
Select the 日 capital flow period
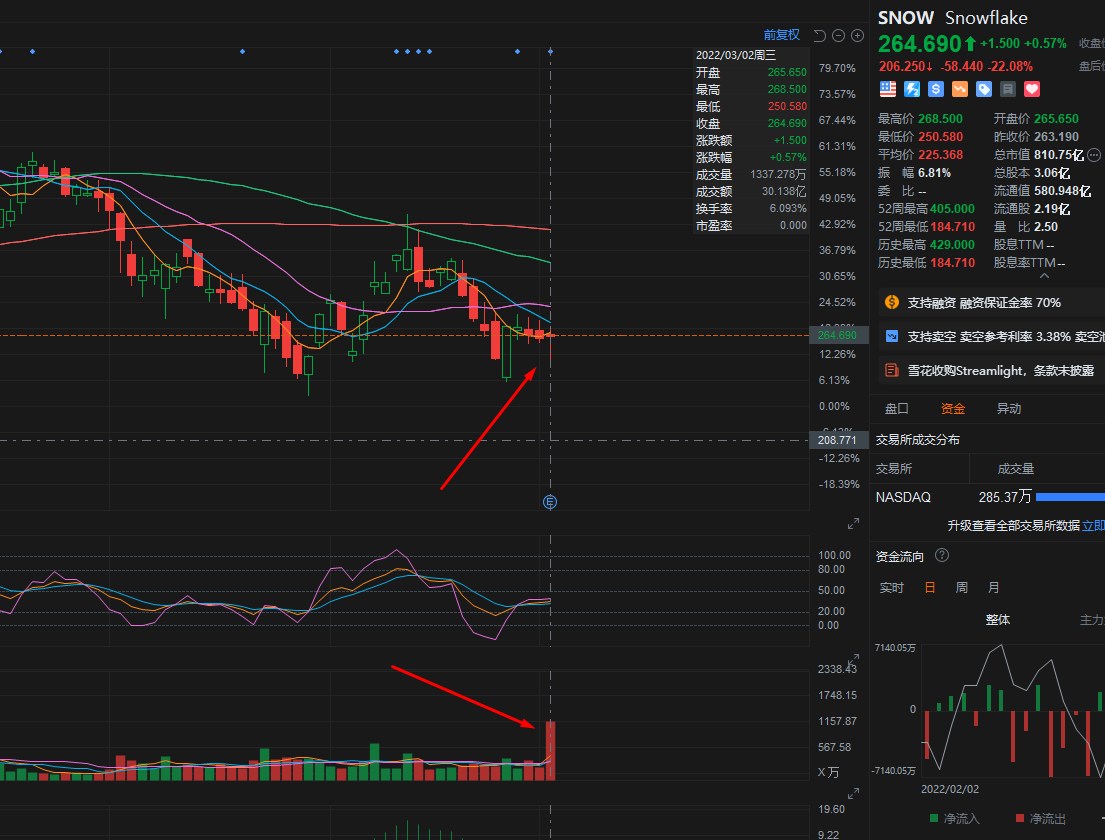[x=930, y=588]
